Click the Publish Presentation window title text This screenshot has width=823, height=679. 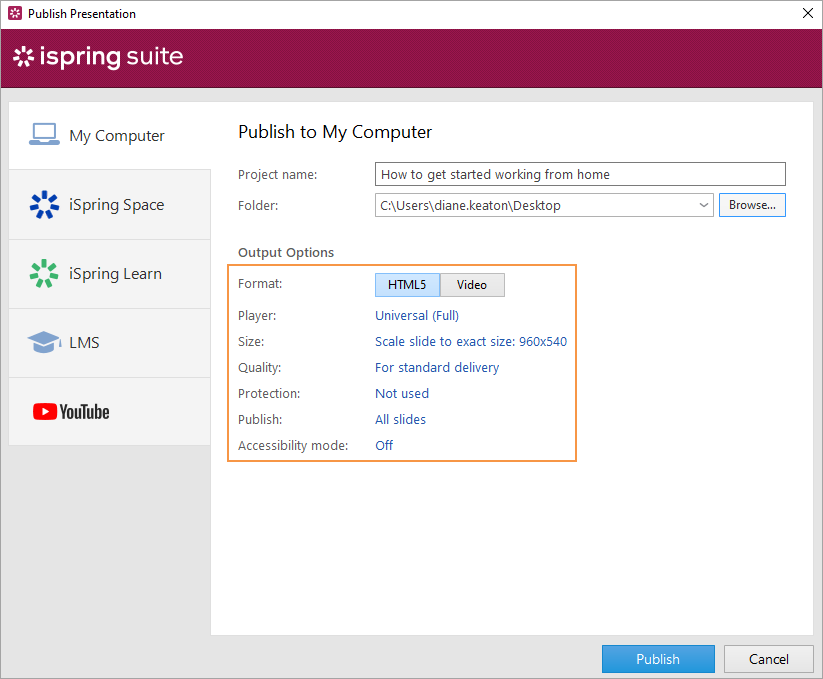pyautogui.click(x=82, y=14)
